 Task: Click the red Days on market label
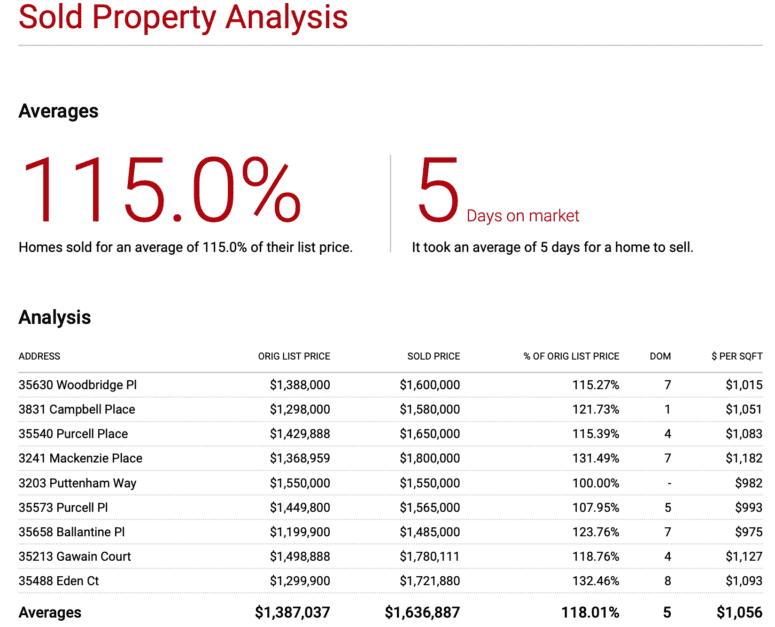coord(522,216)
